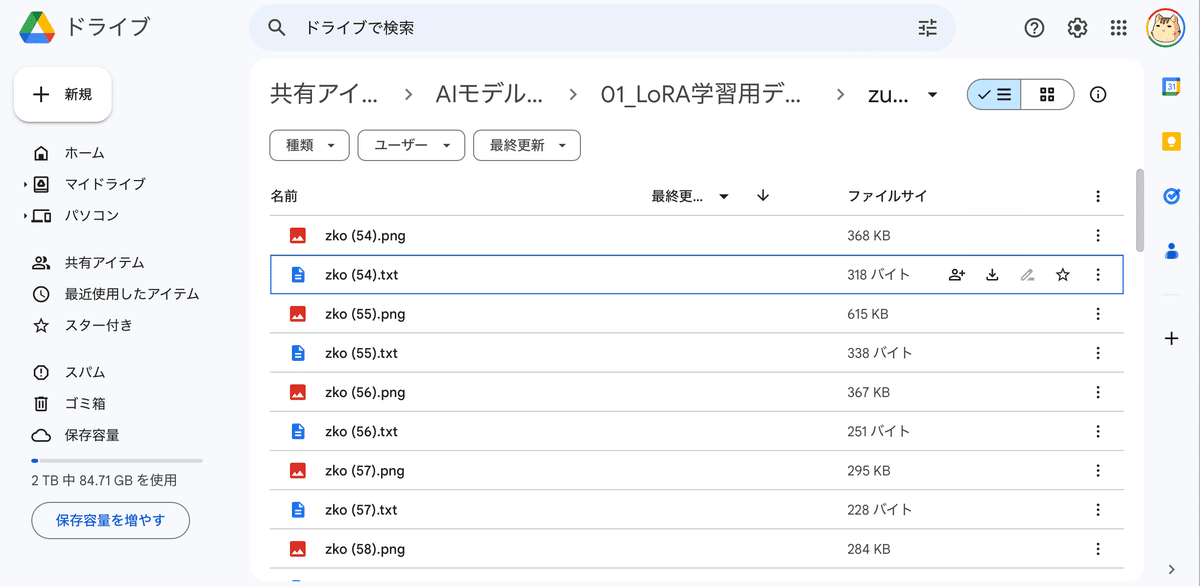1200x586 pixels.
Task: Show search options filter icon
Action: click(928, 28)
